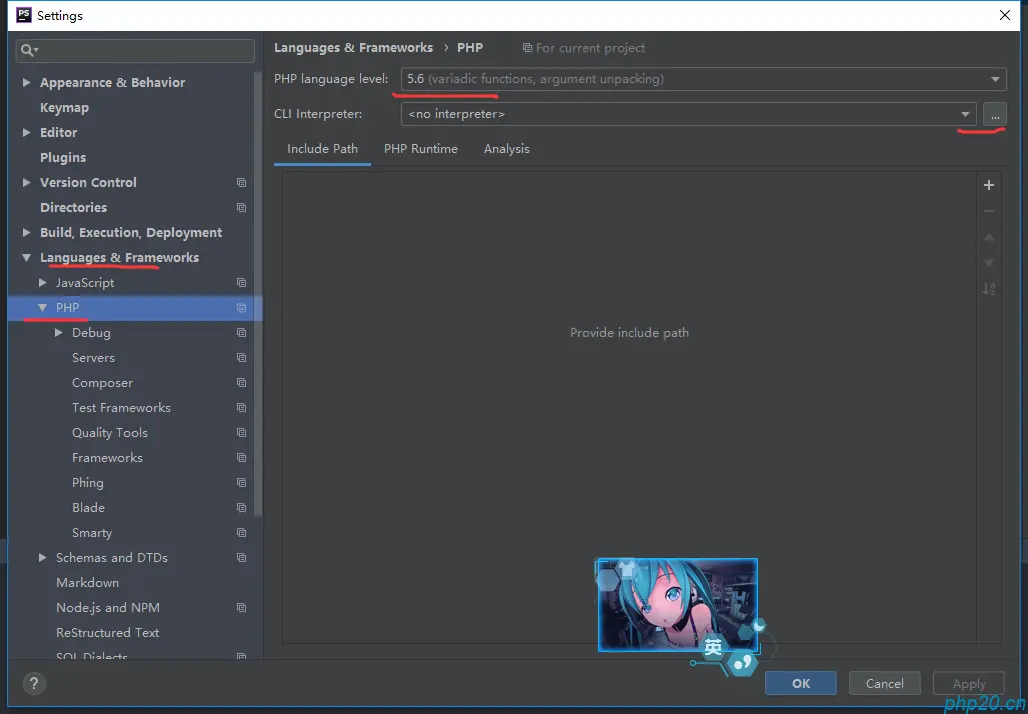The width and height of the screenshot is (1028, 714).
Task: Click the Apply button
Action: tap(969, 683)
